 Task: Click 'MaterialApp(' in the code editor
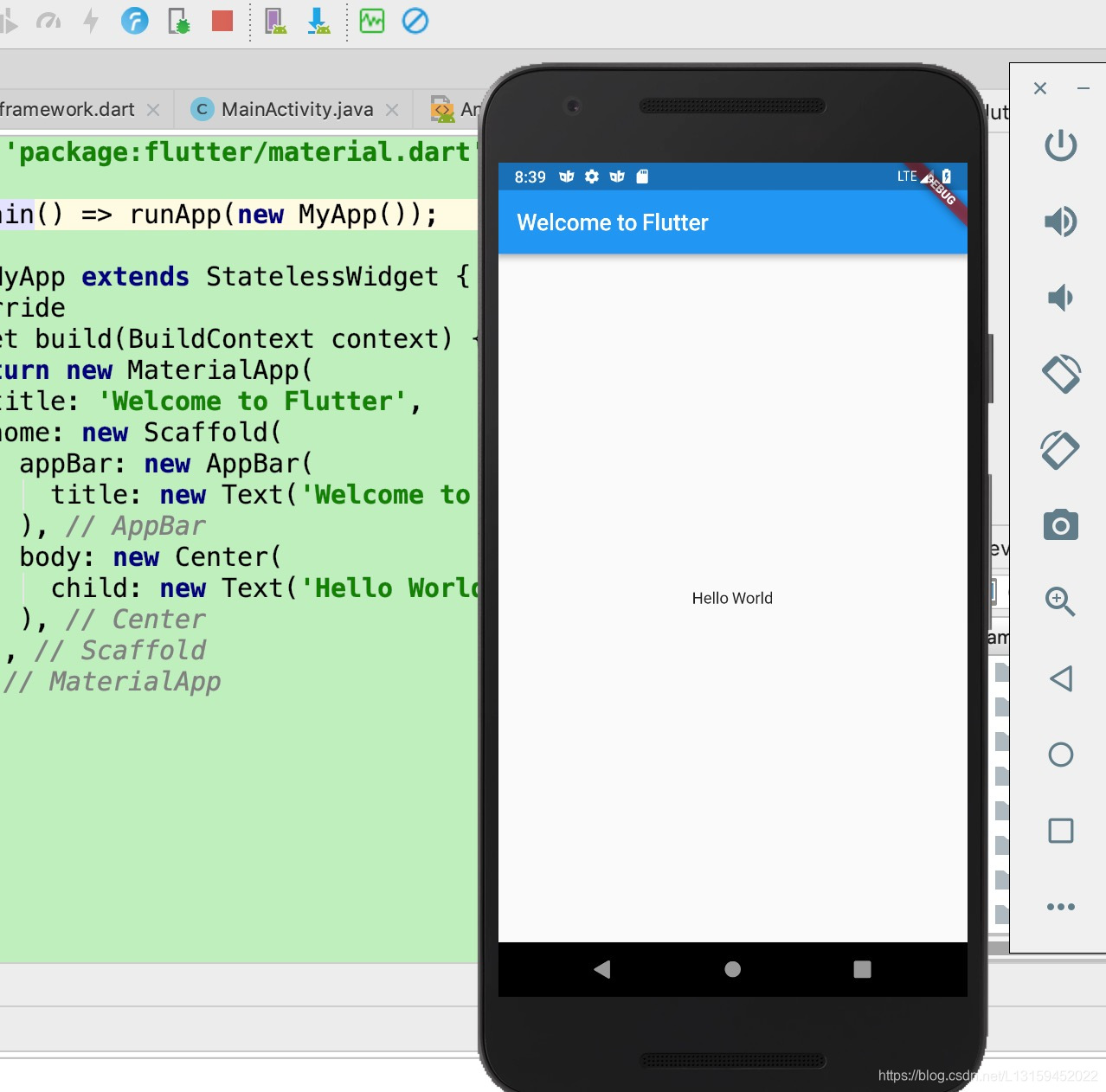coord(219,370)
